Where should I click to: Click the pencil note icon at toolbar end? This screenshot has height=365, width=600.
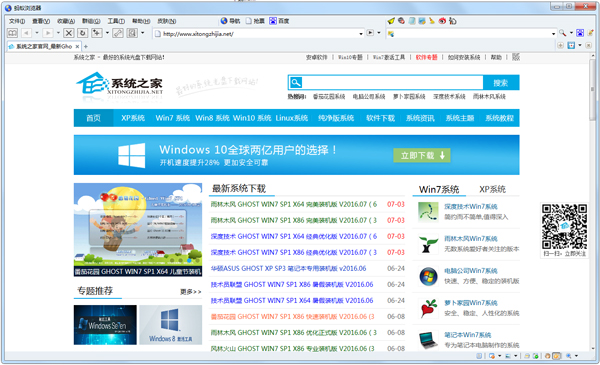[590, 33]
